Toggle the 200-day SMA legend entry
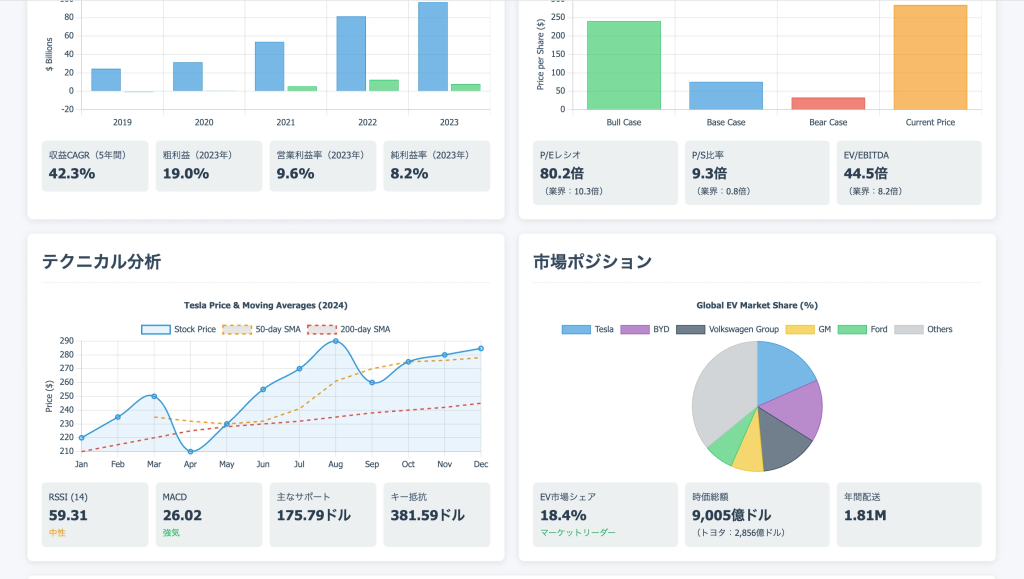 pos(347,329)
